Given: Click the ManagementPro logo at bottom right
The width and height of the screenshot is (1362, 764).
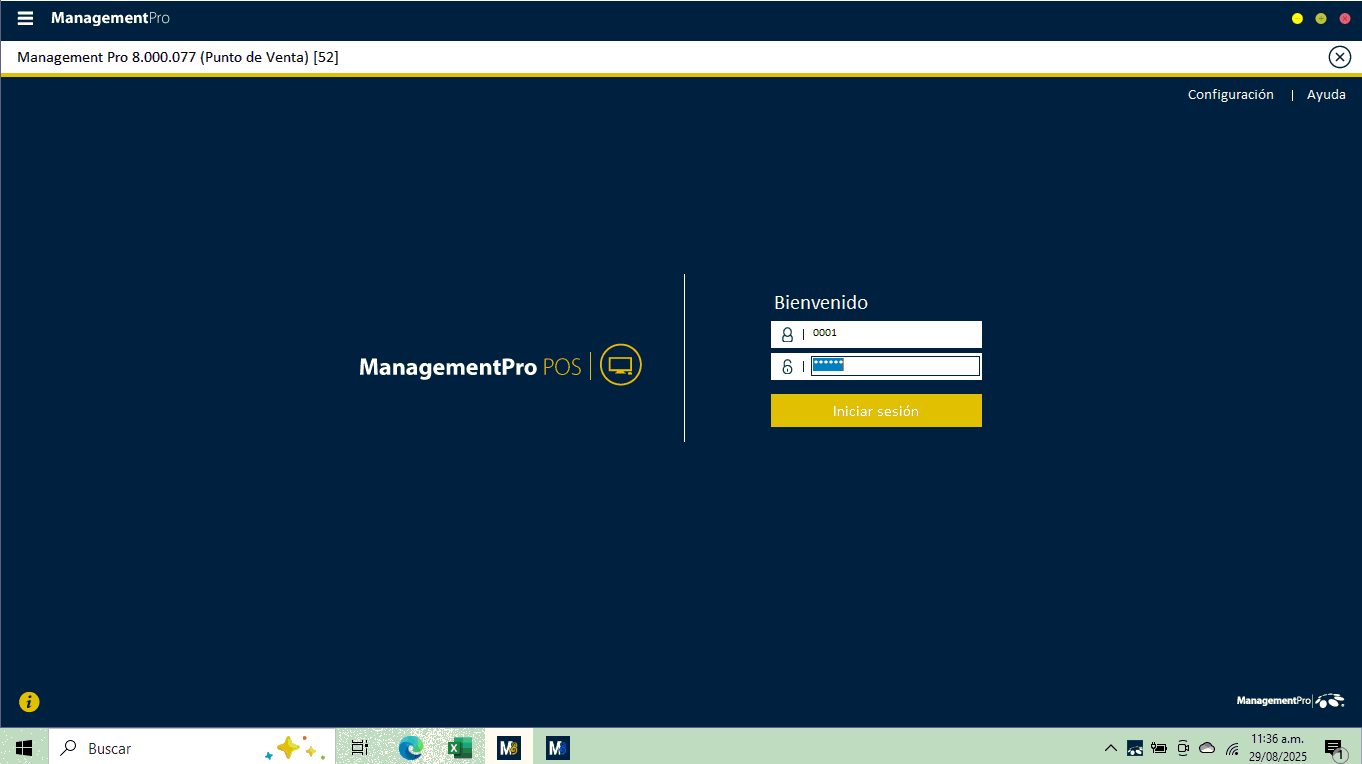Looking at the screenshot, I should [x=1290, y=701].
